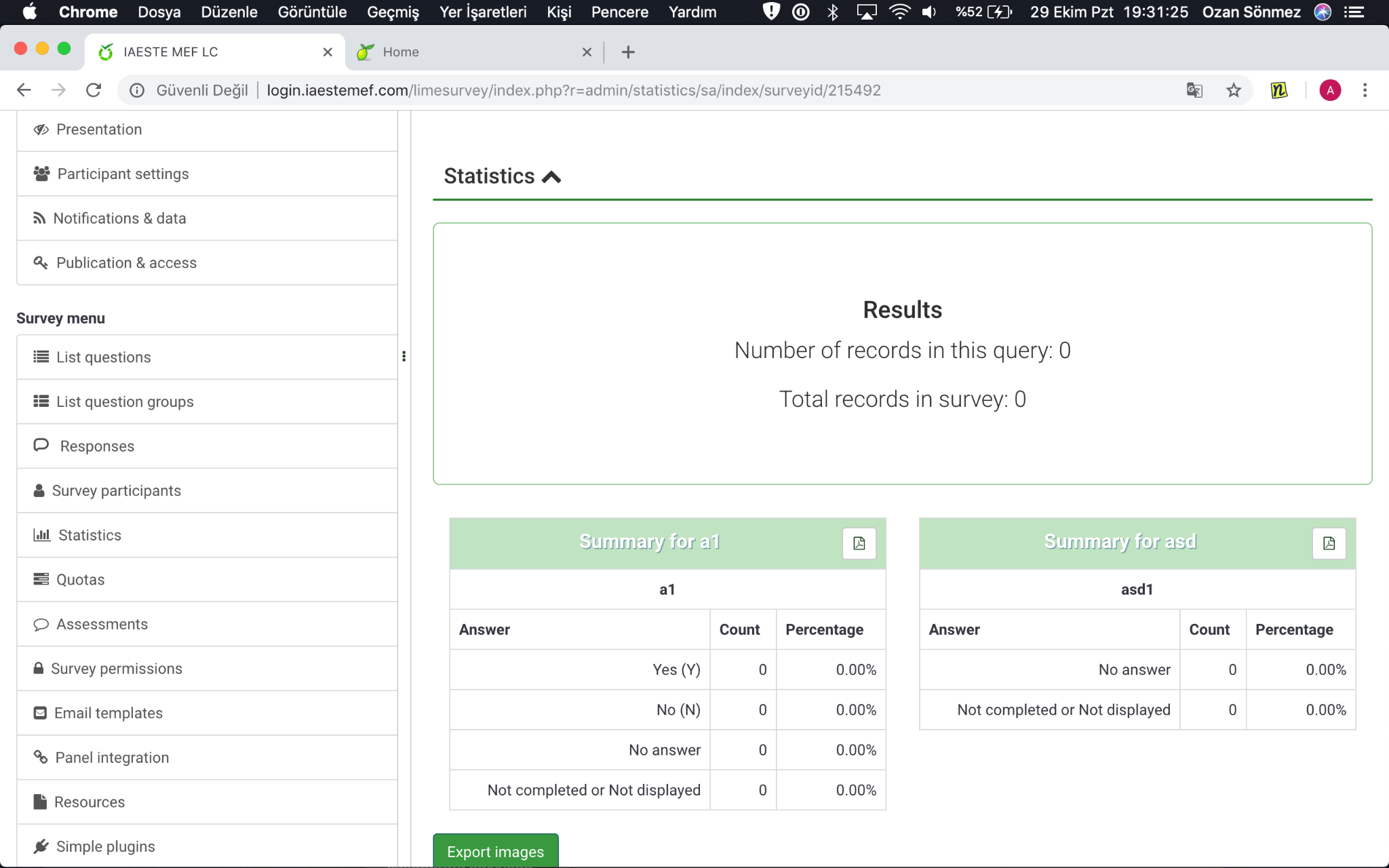Select the Survey participants person icon
Screen dimensions: 1389x868
pyautogui.click(x=40, y=490)
